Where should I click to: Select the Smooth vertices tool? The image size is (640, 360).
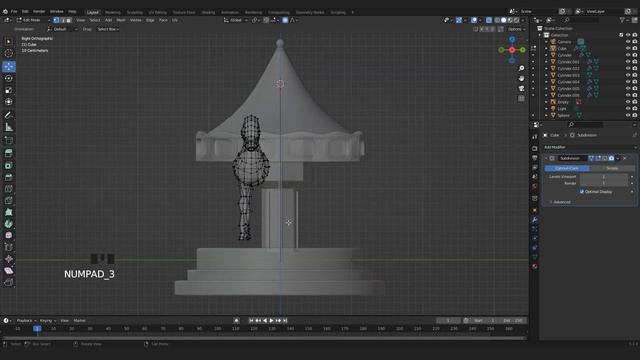[9, 236]
